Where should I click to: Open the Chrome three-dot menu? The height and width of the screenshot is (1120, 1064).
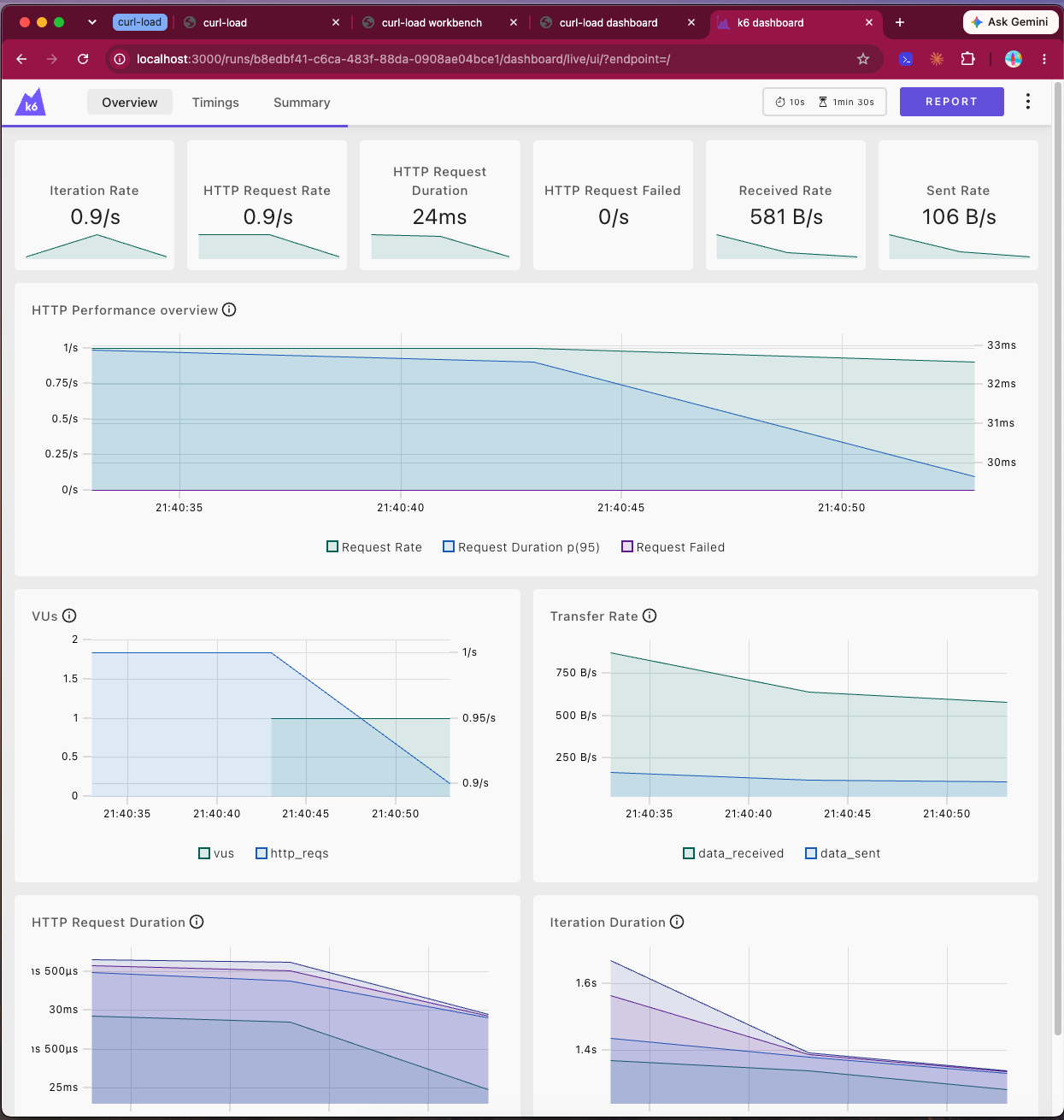(1044, 59)
